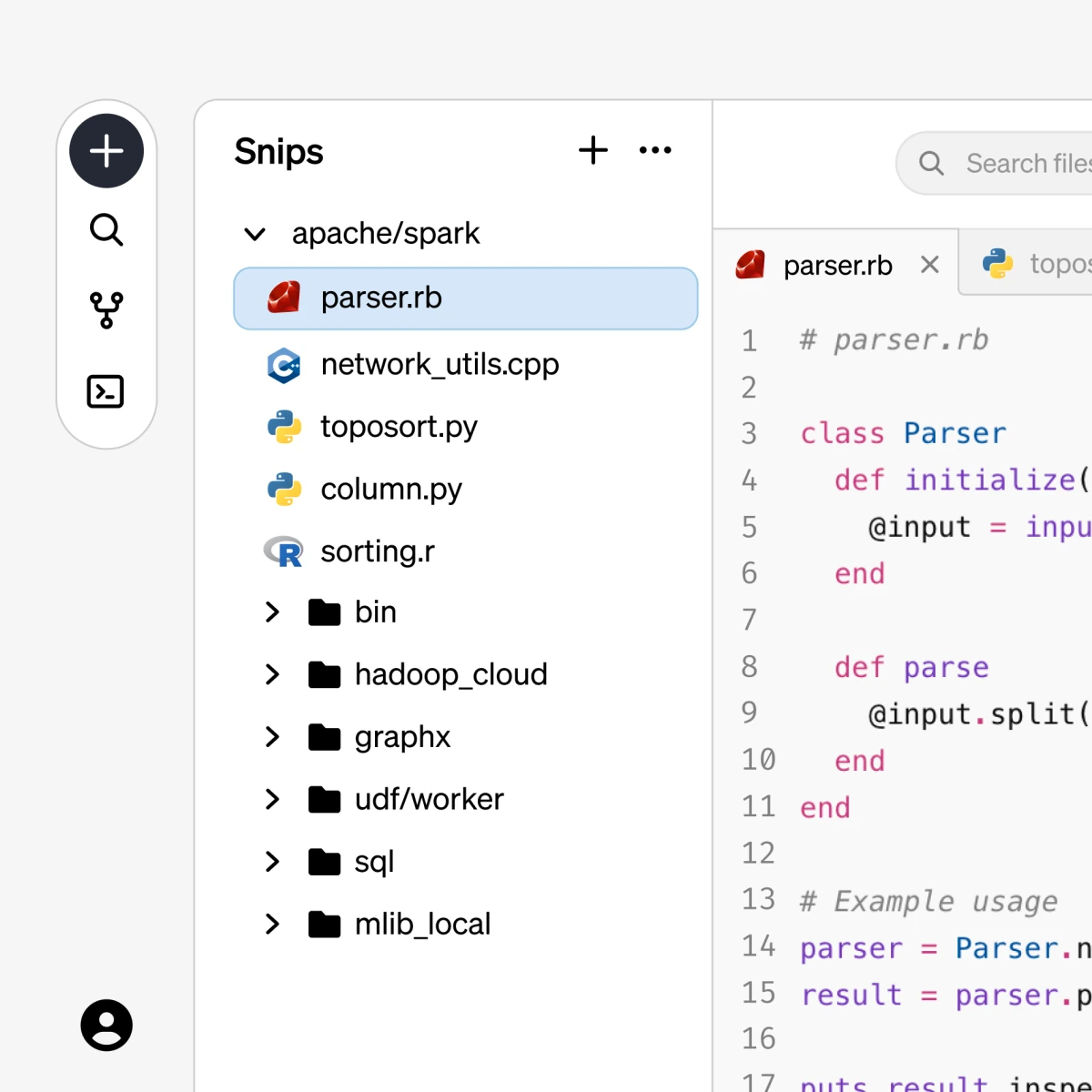Image resolution: width=1092 pixels, height=1092 pixels.
Task: Click line number 7 in the gutter
Action: tap(749, 620)
